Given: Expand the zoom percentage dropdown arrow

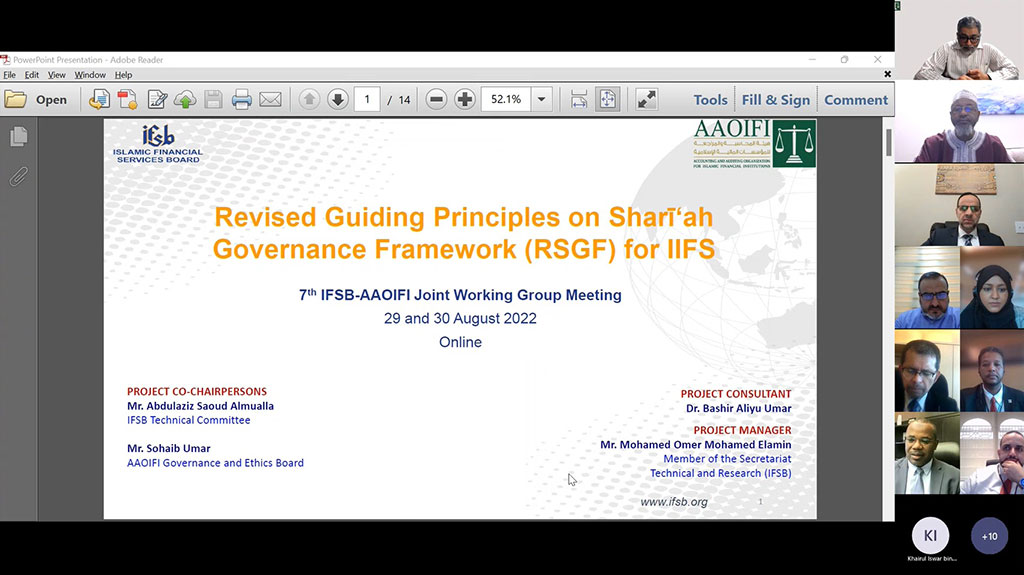Looking at the screenshot, I should point(541,99).
